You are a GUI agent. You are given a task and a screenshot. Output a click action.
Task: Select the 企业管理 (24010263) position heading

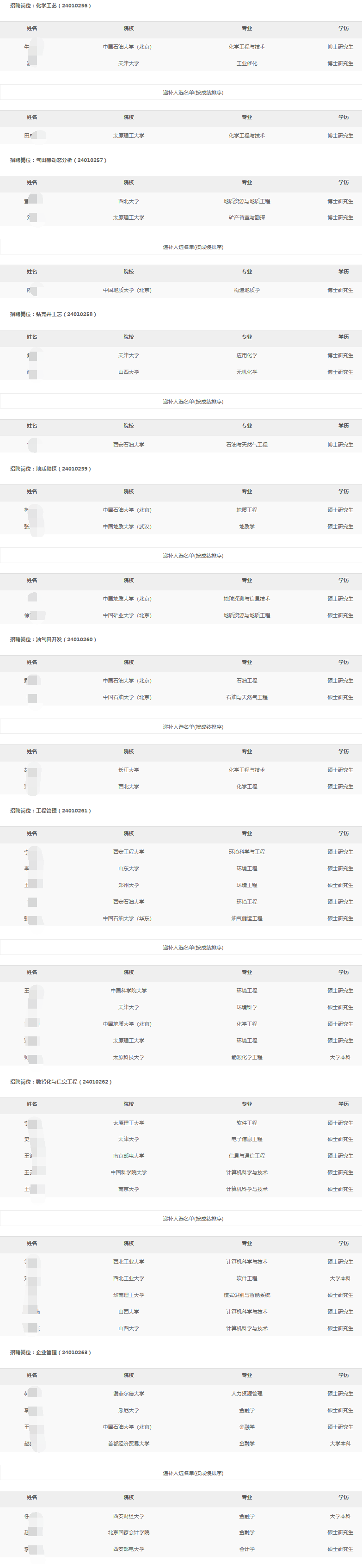click(x=50, y=1352)
